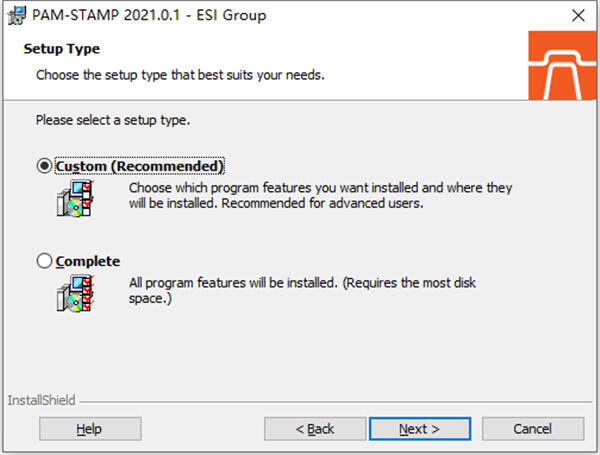Click the Complete option description text
This screenshot has height=455, width=600.
(302, 290)
